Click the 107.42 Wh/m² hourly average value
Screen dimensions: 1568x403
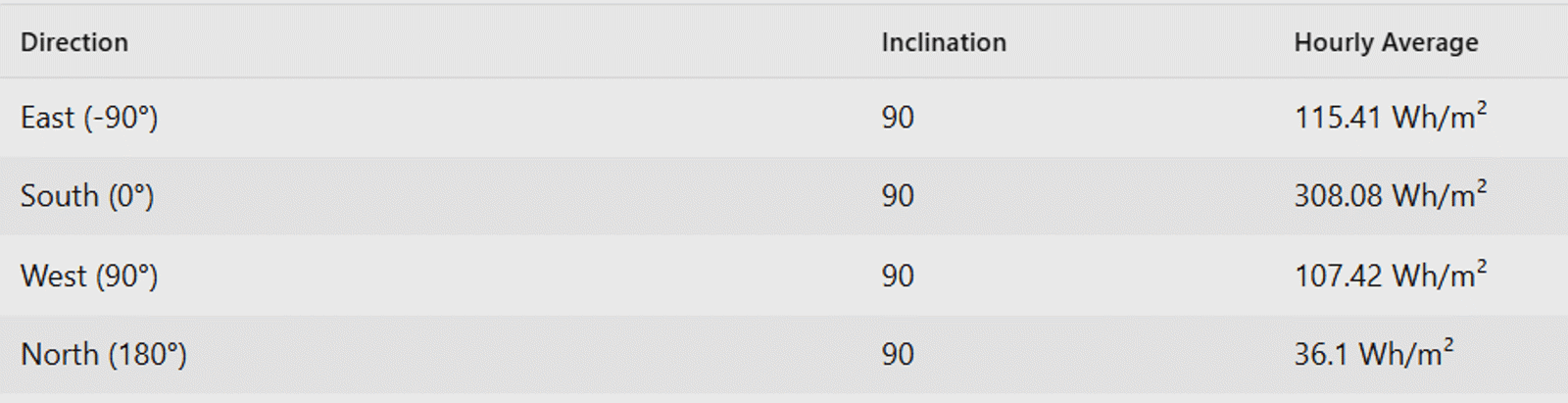coord(1390,276)
